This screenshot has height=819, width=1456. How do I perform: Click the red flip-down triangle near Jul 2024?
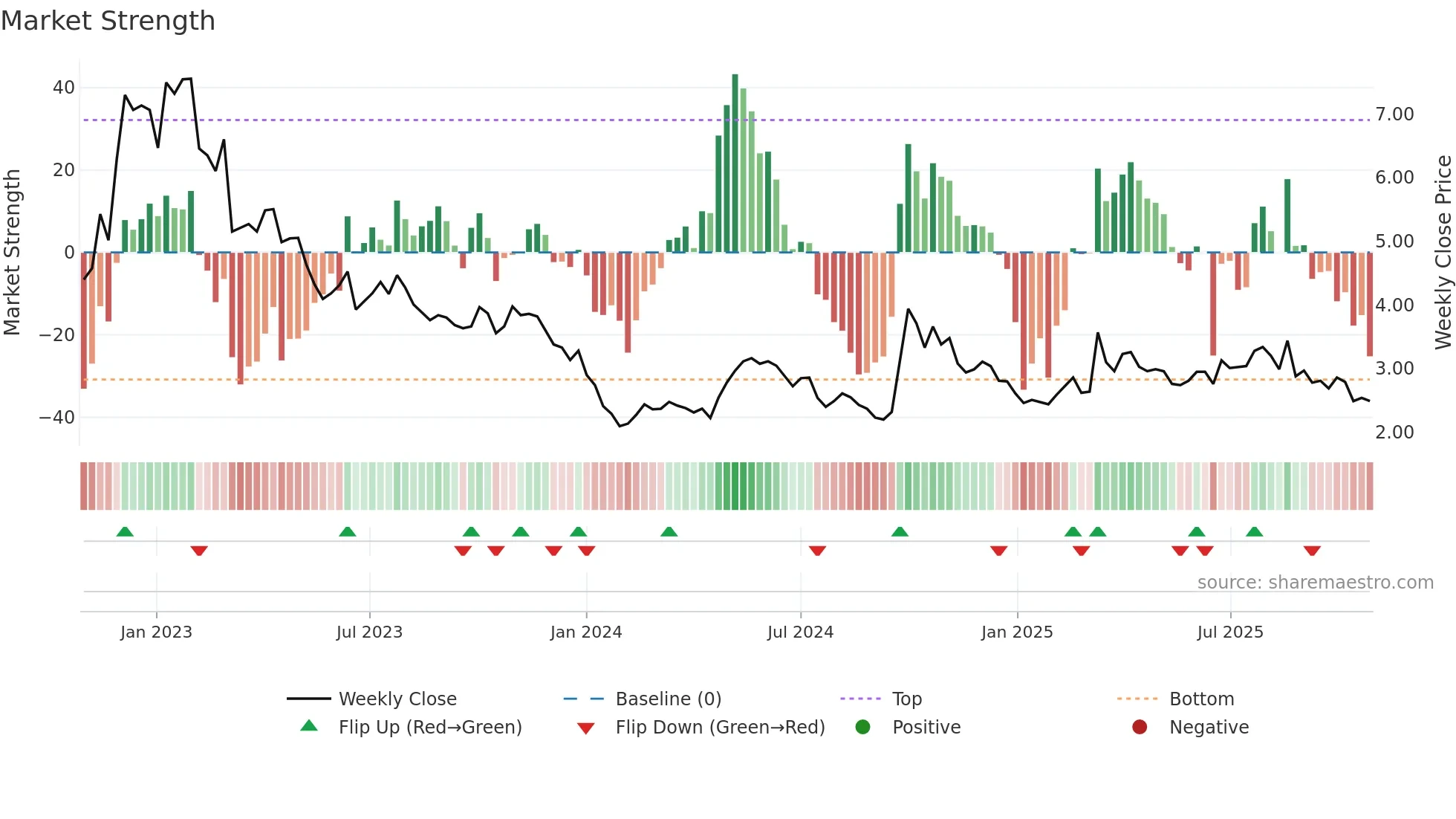[817, 551]
